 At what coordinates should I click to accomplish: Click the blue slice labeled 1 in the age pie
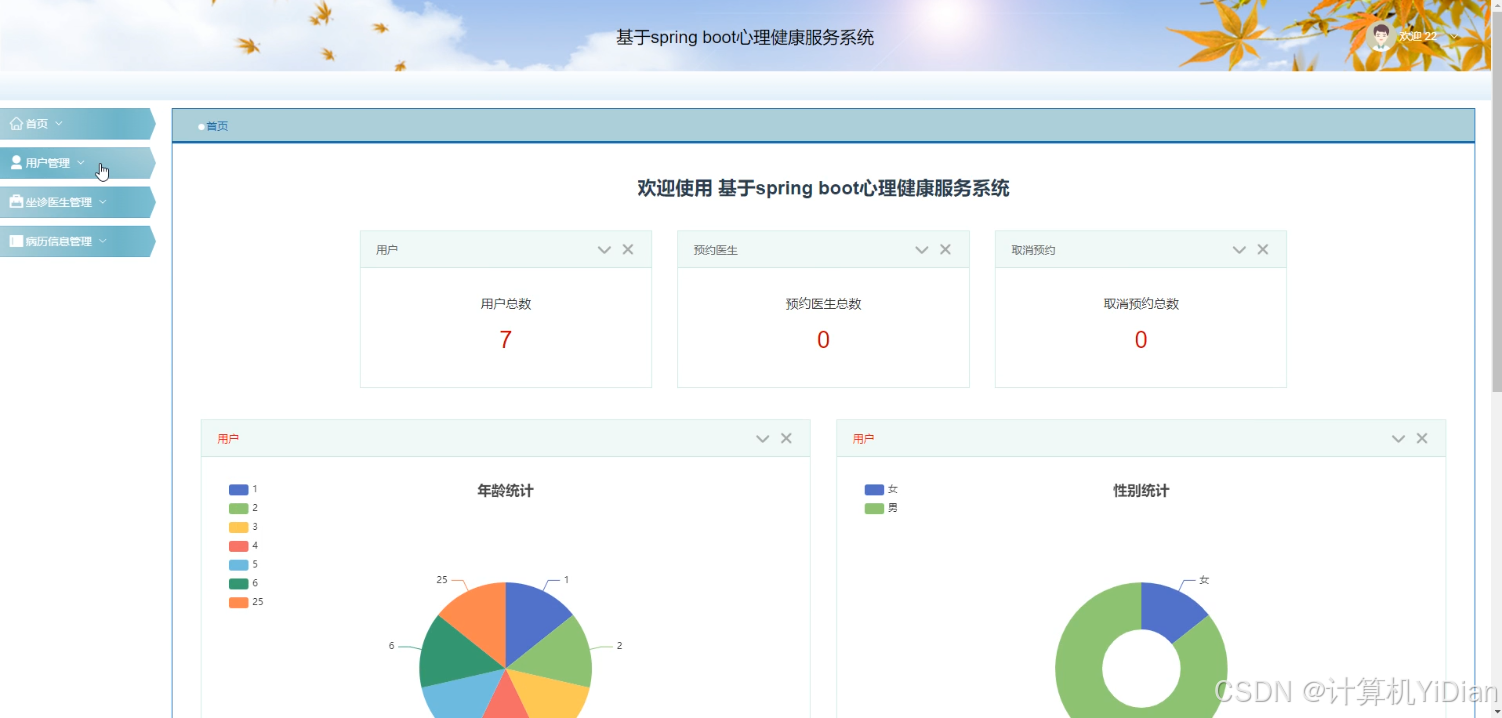[532, 616]
